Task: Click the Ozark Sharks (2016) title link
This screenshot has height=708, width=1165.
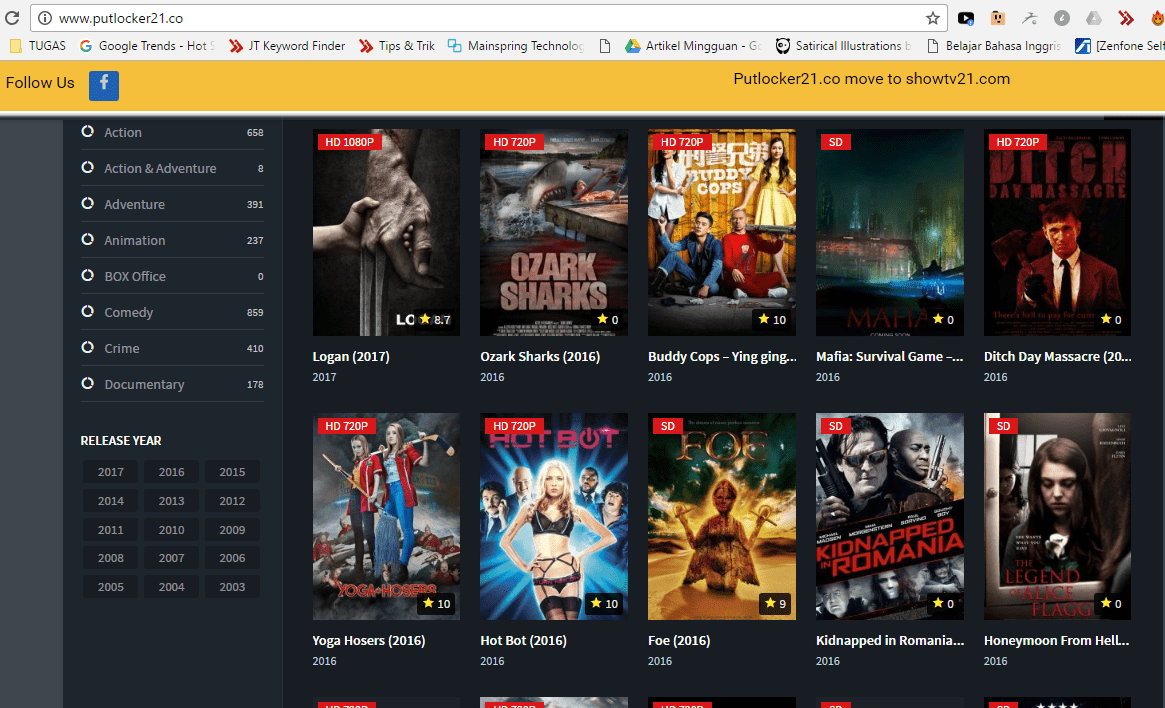Action: [x=540, y=357]
